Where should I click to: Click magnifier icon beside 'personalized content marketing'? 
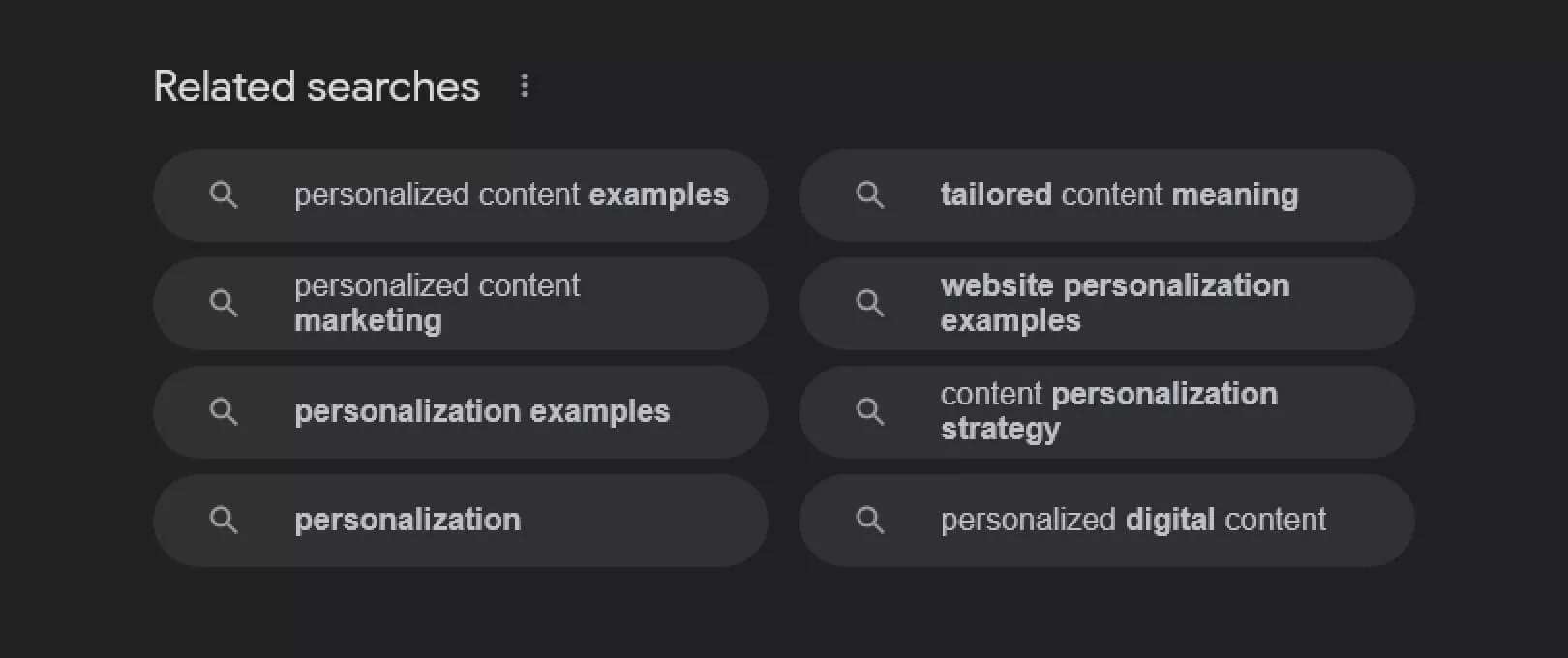pos(224,304)
